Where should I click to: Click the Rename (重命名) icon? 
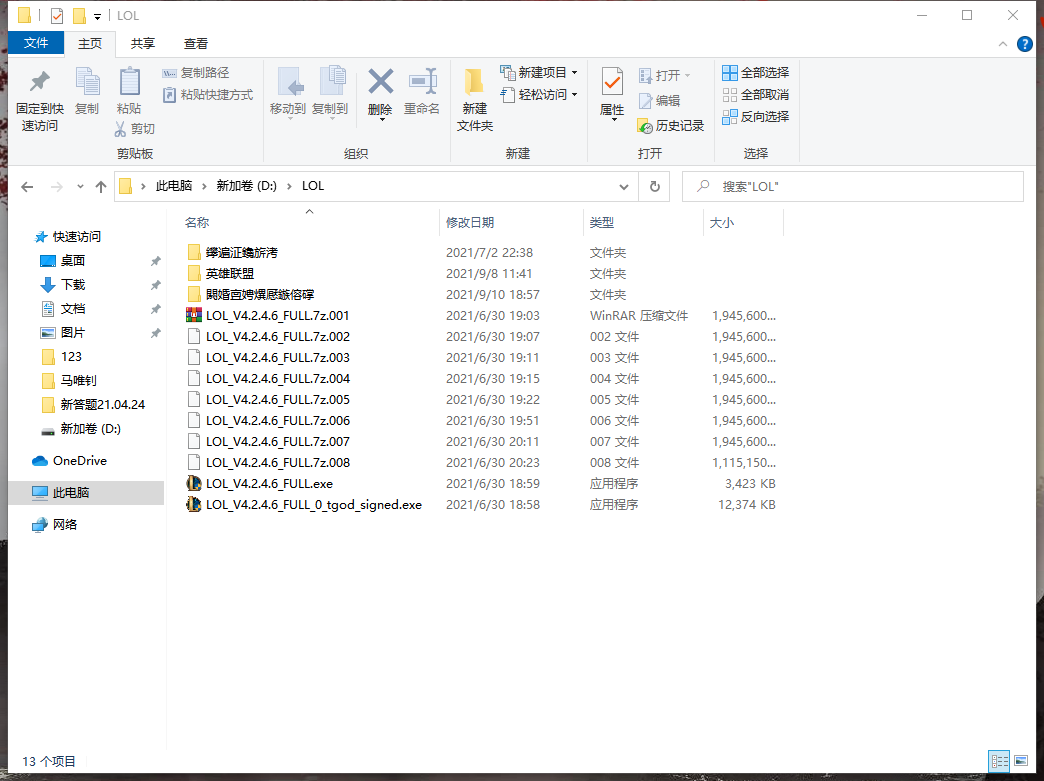[x=422, y=83]
